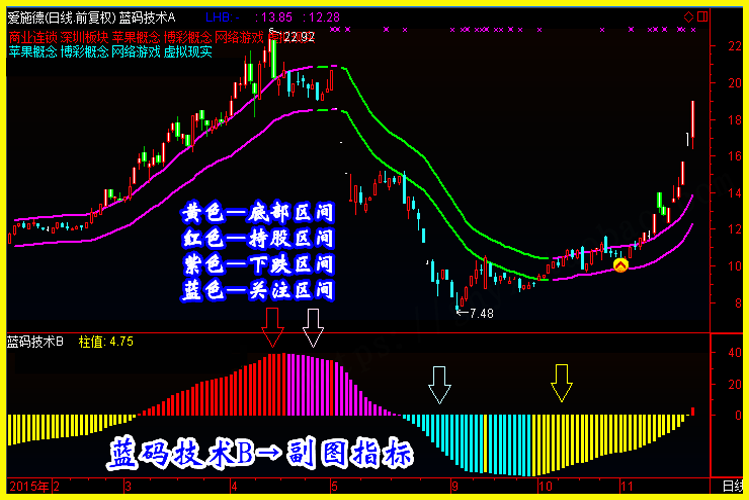Click month 4 on the time axis
Screen dimensions: 749x500
pyautogui.click(x=234, y=487)
